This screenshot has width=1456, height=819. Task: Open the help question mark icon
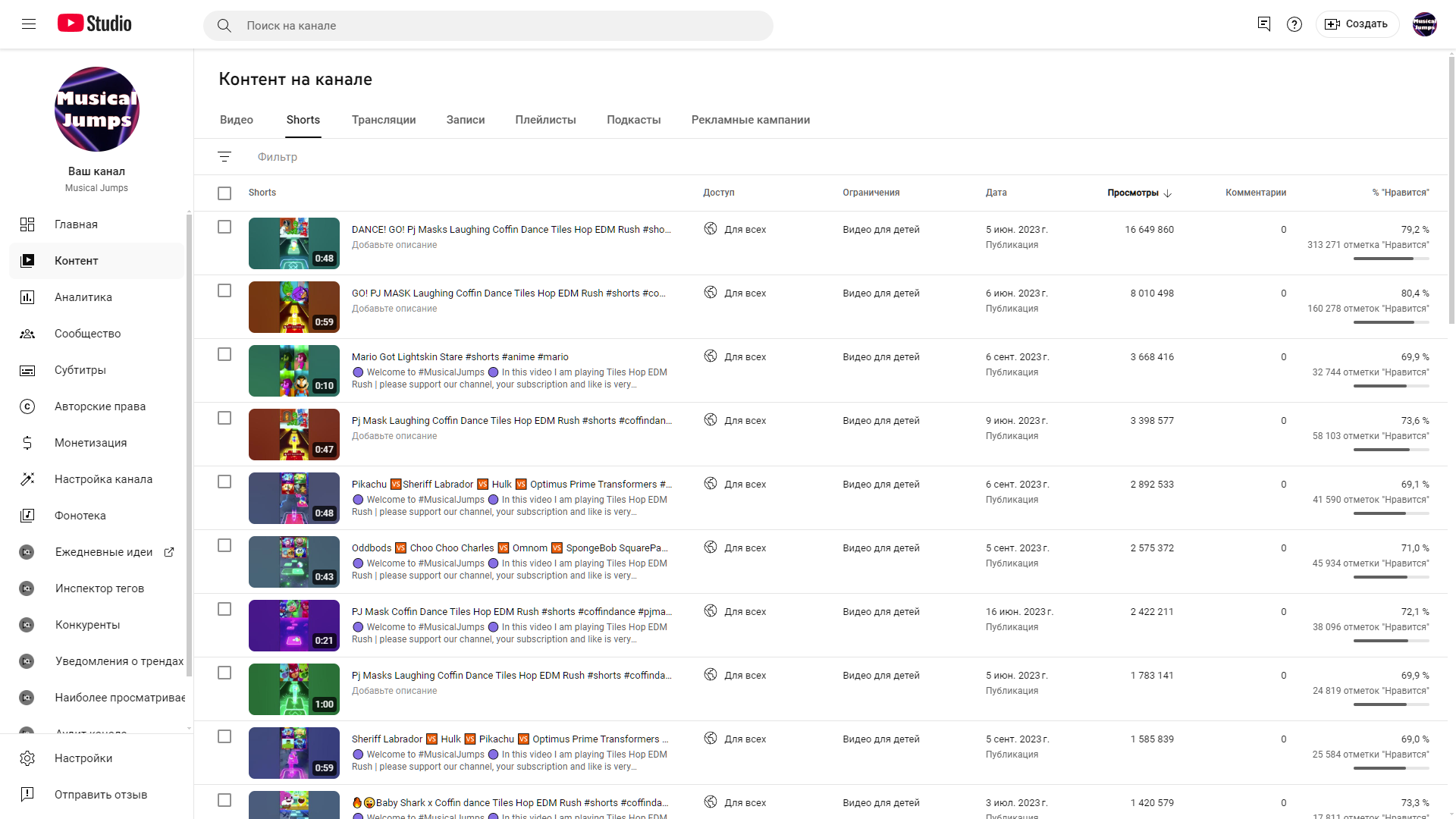click(x=1294, y=24)
